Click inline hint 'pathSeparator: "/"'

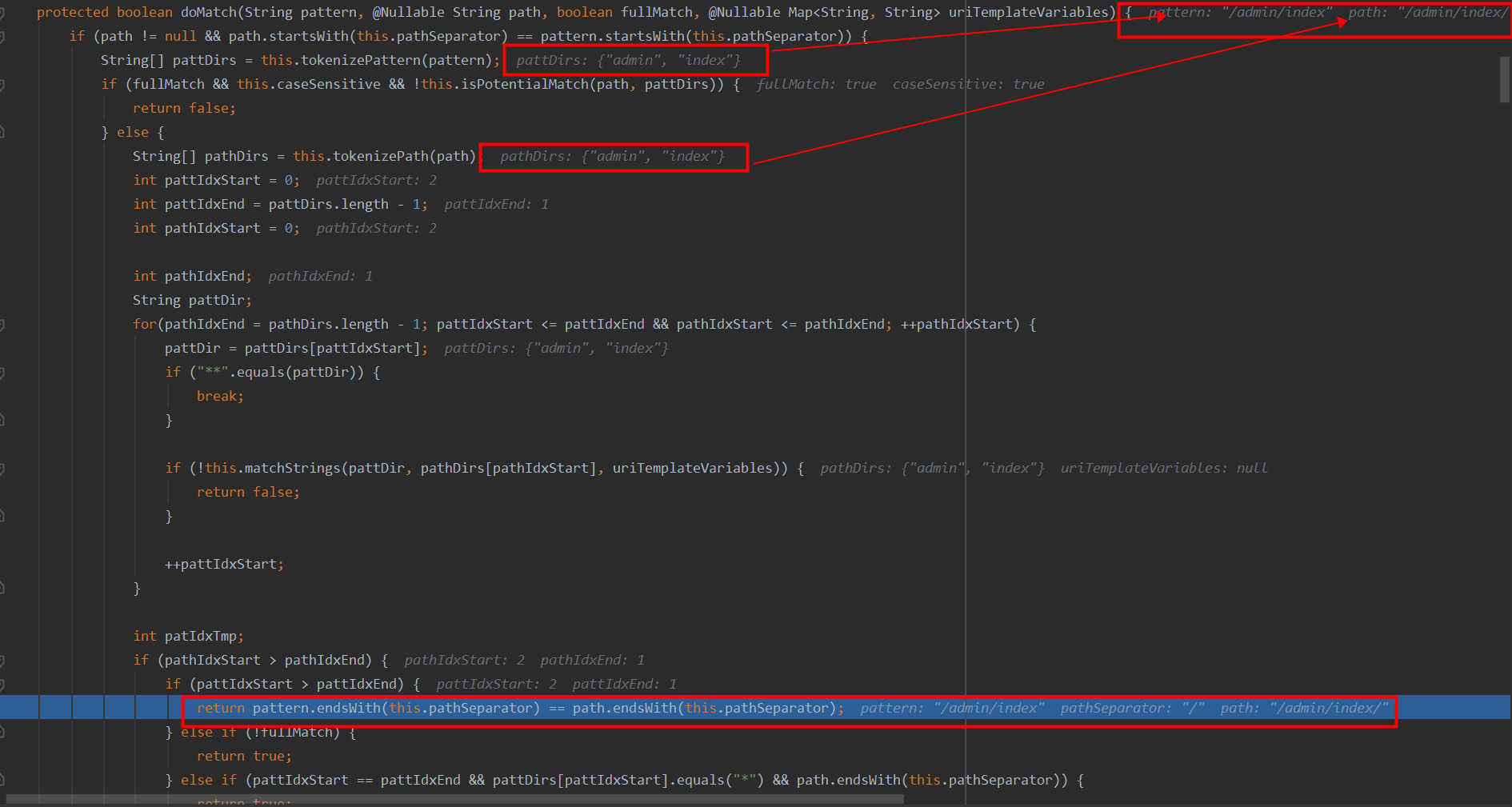coord(1132,709)
